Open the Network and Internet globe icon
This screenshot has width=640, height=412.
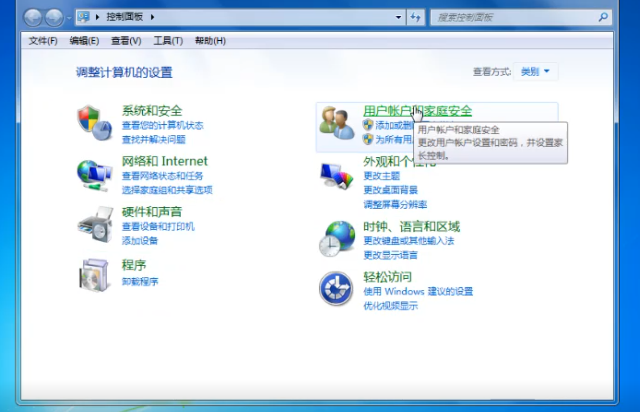click(94, 174)
